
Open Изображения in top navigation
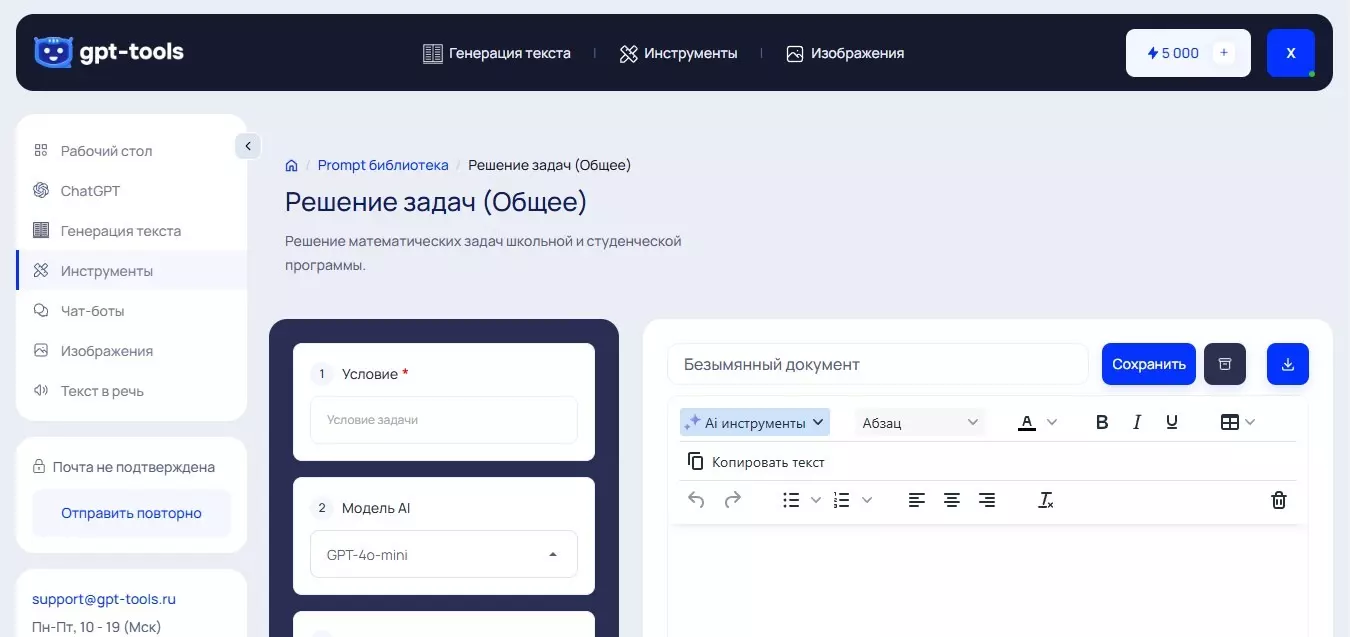(845, 53)
